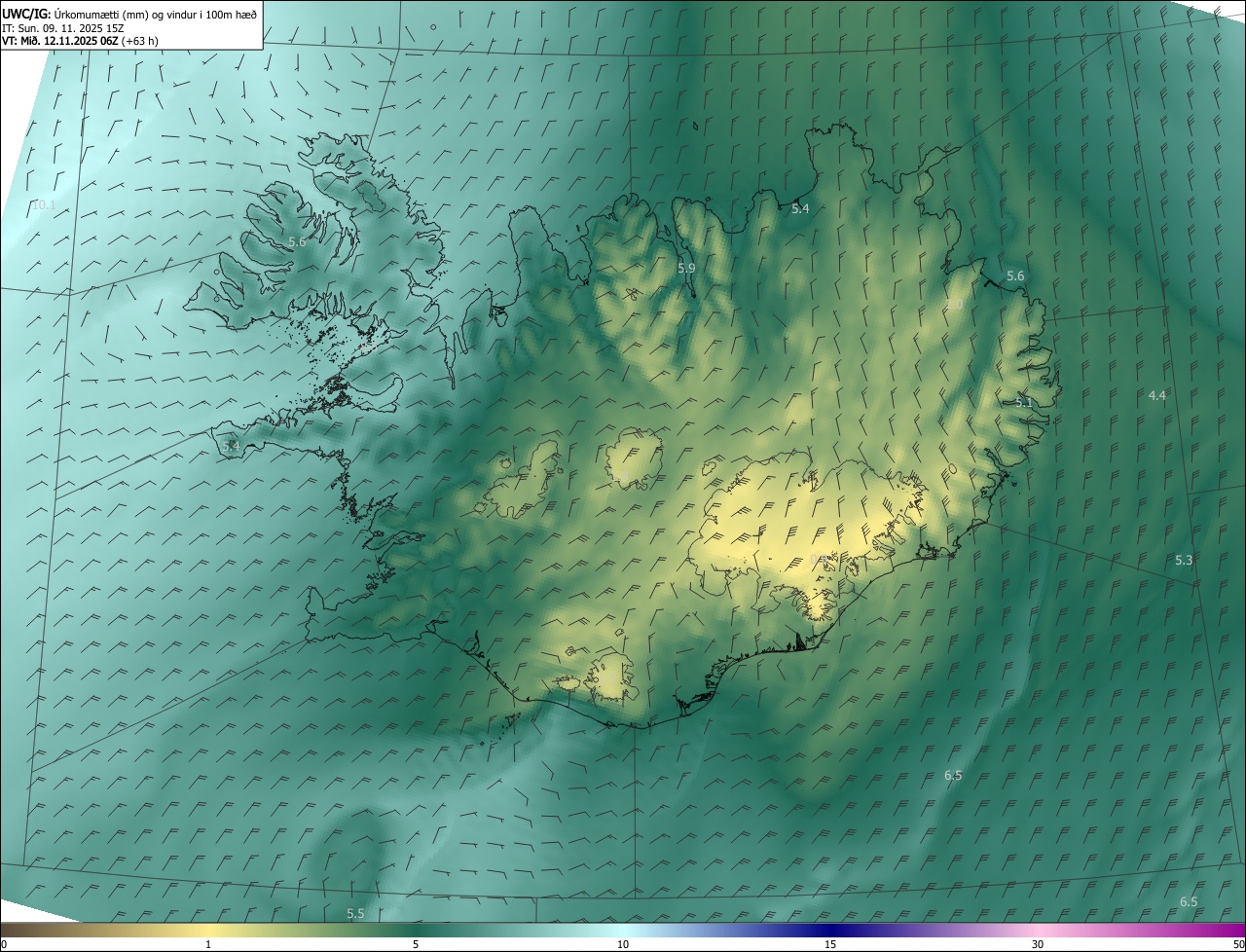Image resolution: width=1246 pixels, height=952 pixels.
Task: Pick the yellow colorbar segment at 1
Action: point(208,930)
